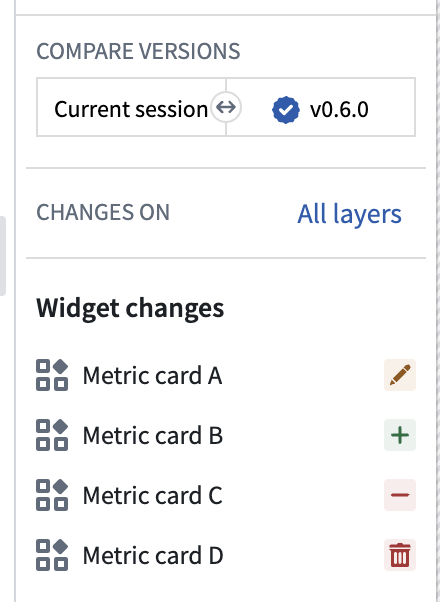
Task: Select the Metric card B change entry
Action: 226,435
